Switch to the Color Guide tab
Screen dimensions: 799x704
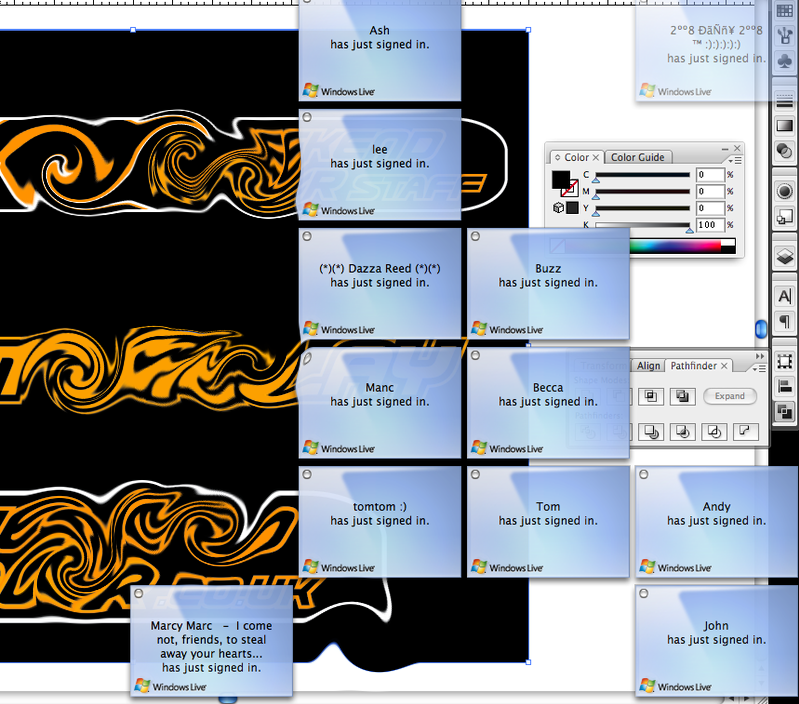point(638,157)
